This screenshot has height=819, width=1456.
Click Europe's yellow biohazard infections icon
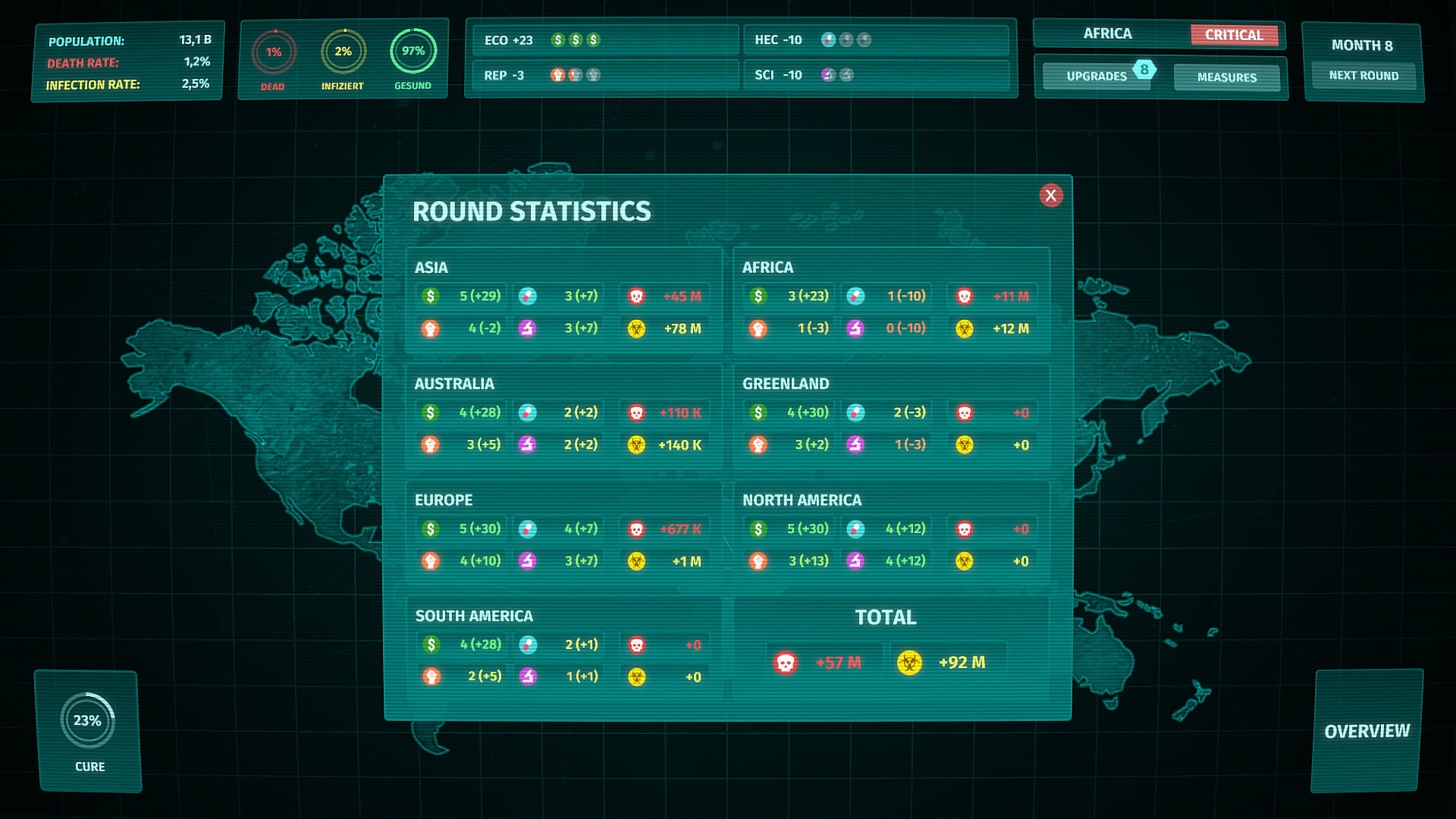coord(636,561)
